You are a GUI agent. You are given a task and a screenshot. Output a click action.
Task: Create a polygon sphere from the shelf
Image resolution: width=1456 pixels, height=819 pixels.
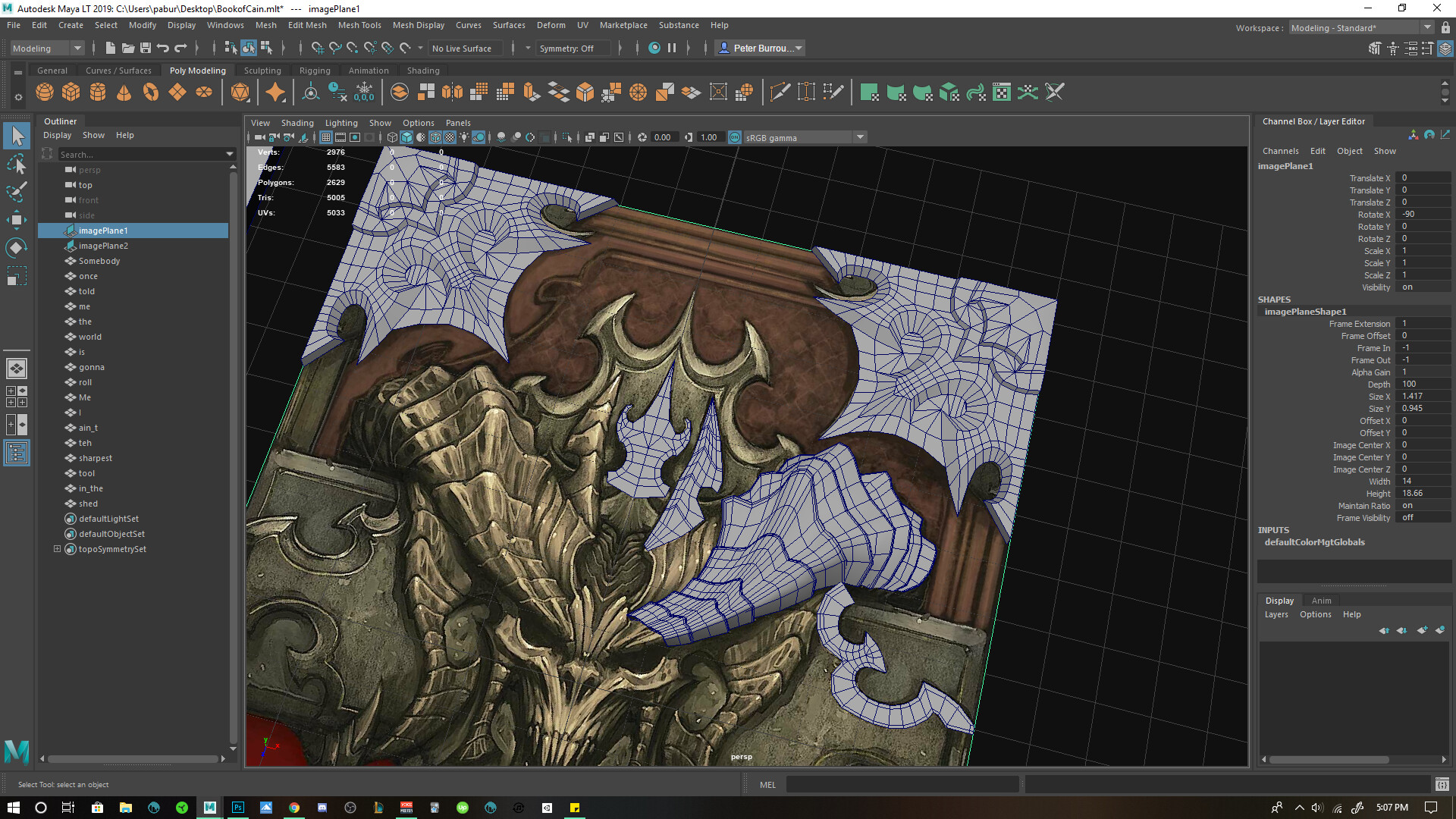tap(45, 93)
